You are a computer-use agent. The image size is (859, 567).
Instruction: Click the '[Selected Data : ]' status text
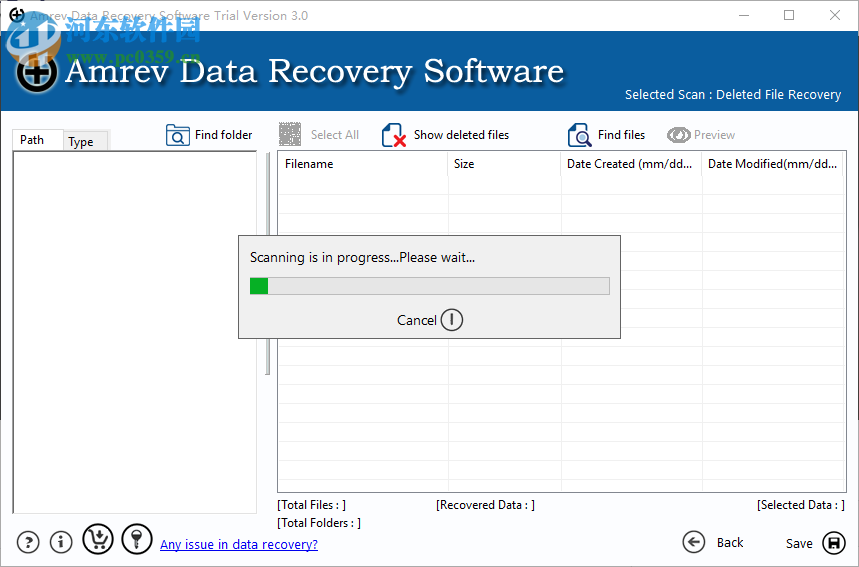tap(801, 505)
